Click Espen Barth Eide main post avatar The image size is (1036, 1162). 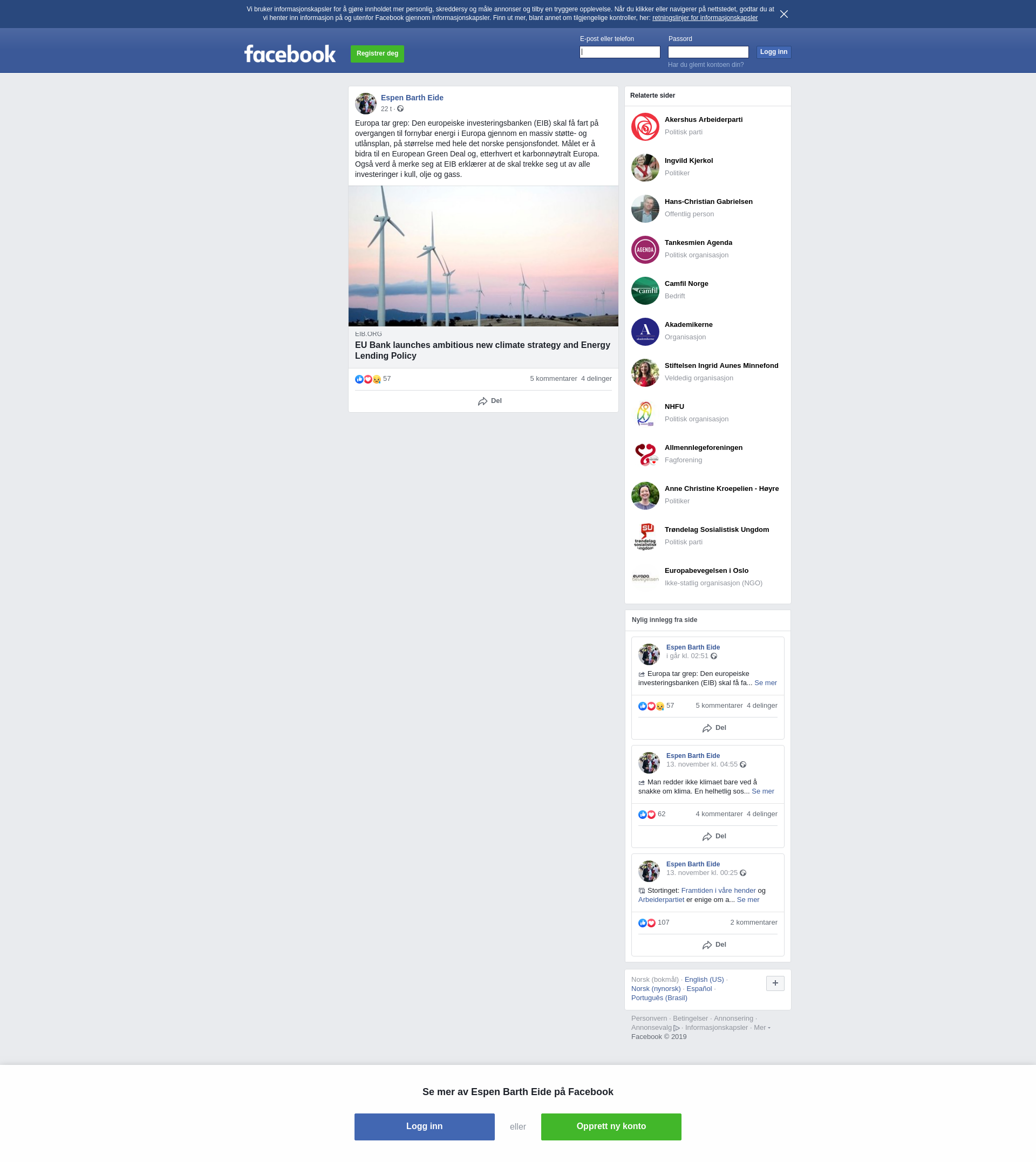[365, 104]
